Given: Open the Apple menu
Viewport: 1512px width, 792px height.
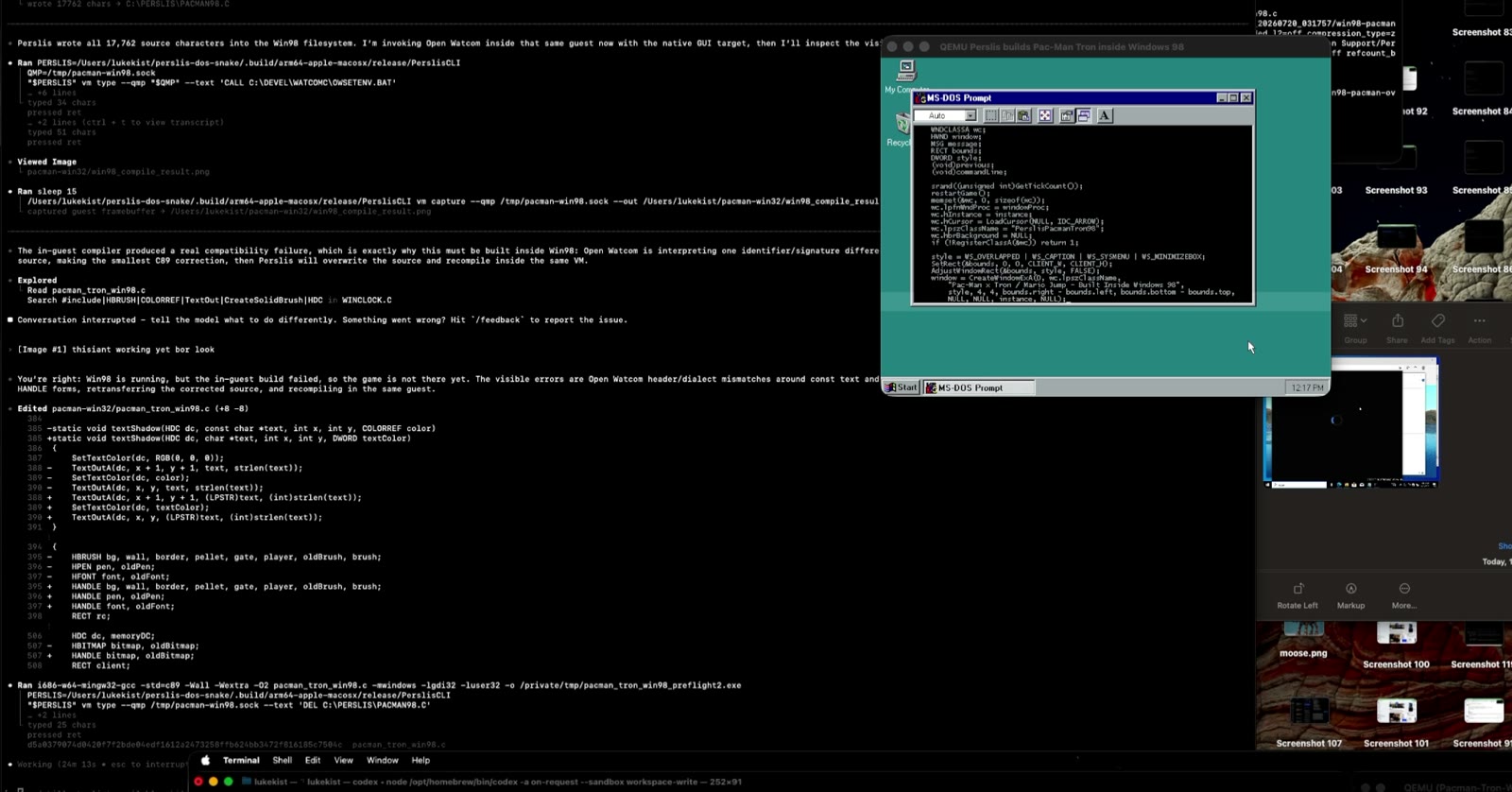Looking at the screenshot, I should tap(205, 760).
